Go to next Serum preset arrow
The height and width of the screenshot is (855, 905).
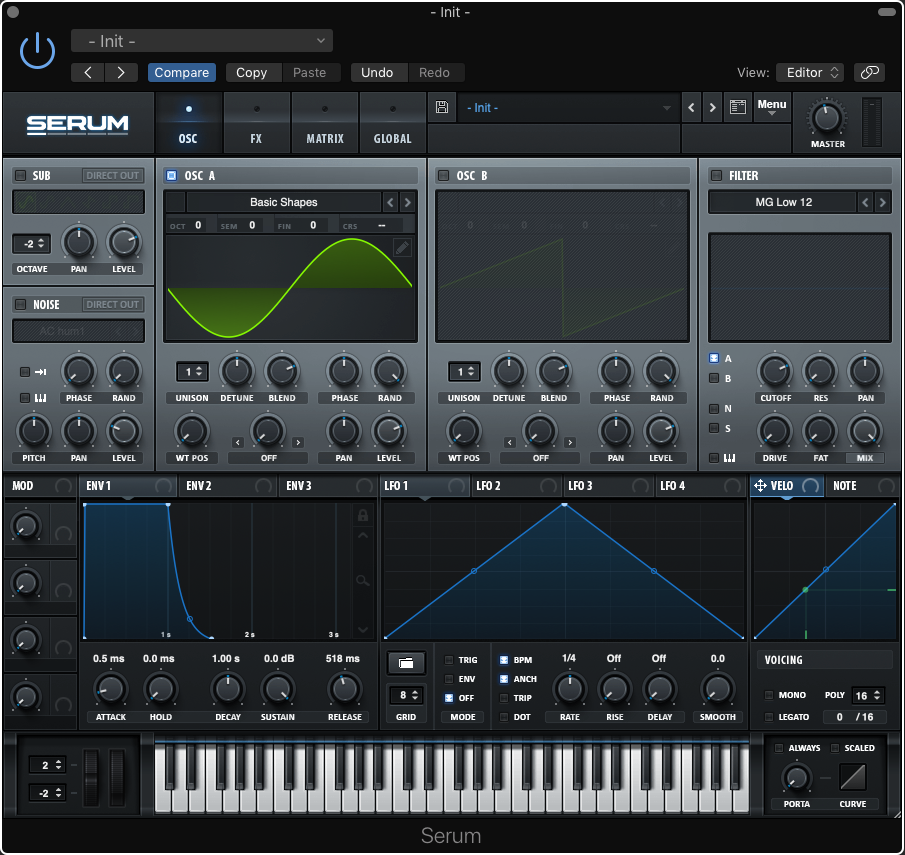tap(713, 107)
